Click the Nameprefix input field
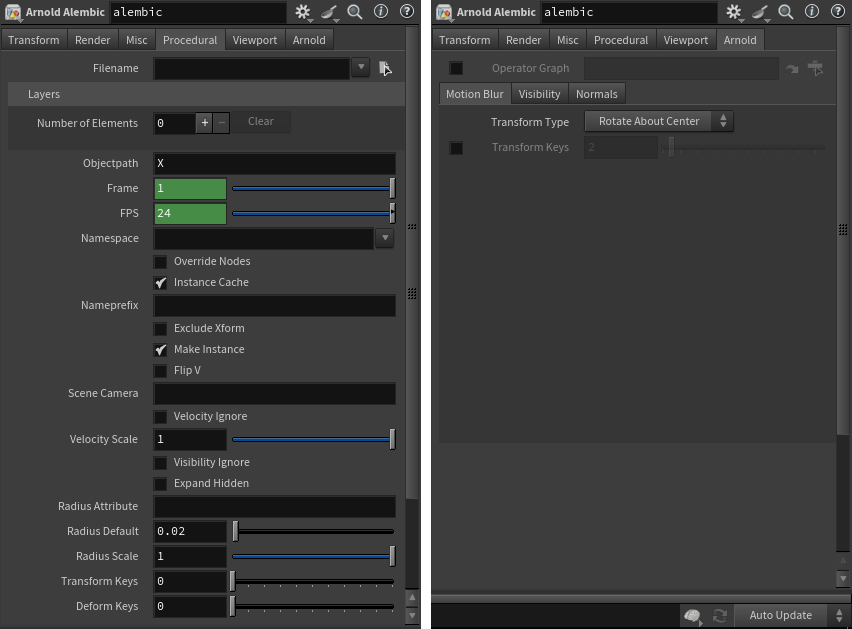 point(274,306)
